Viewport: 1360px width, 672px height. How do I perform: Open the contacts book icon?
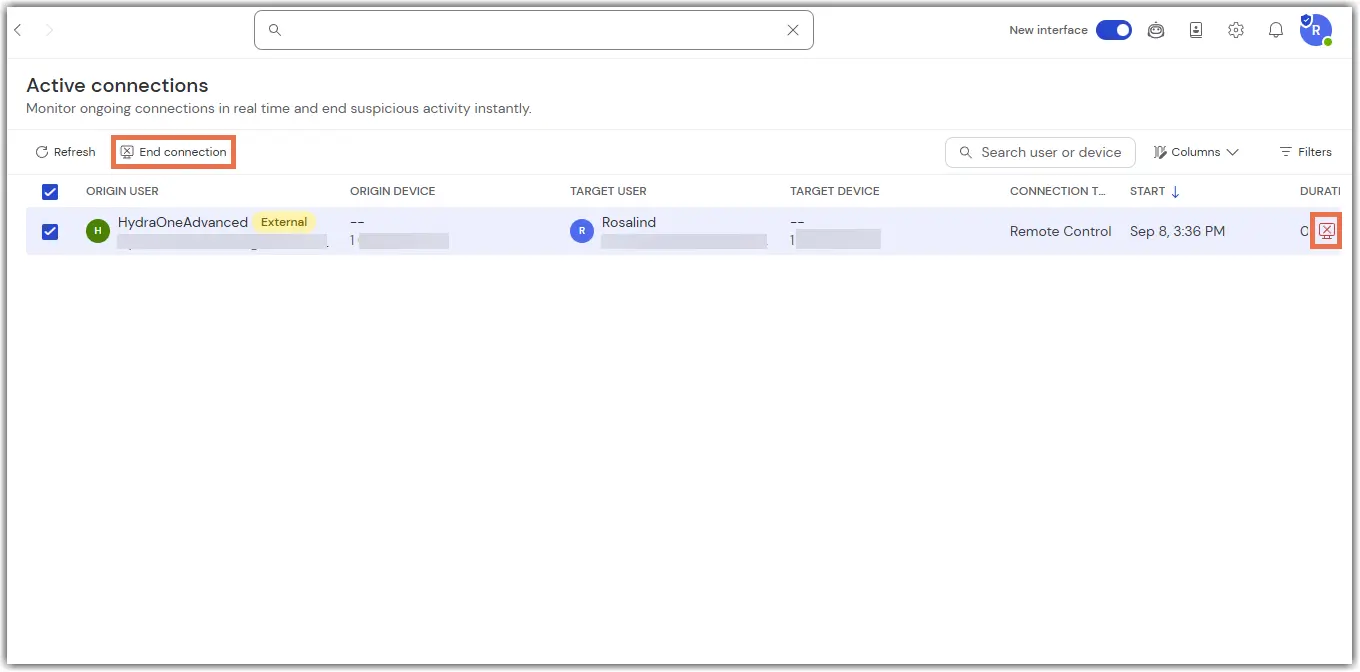tap(1196, 30)
